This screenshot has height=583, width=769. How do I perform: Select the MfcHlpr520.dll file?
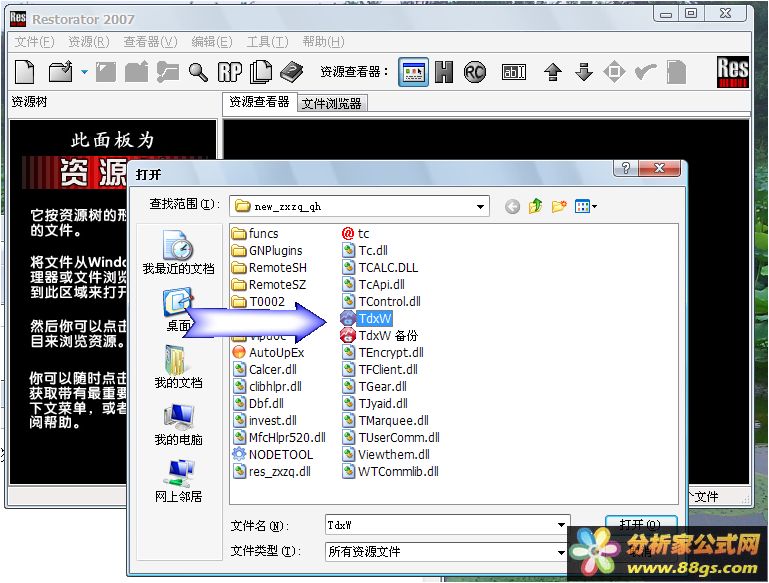[x=279, y=437]
